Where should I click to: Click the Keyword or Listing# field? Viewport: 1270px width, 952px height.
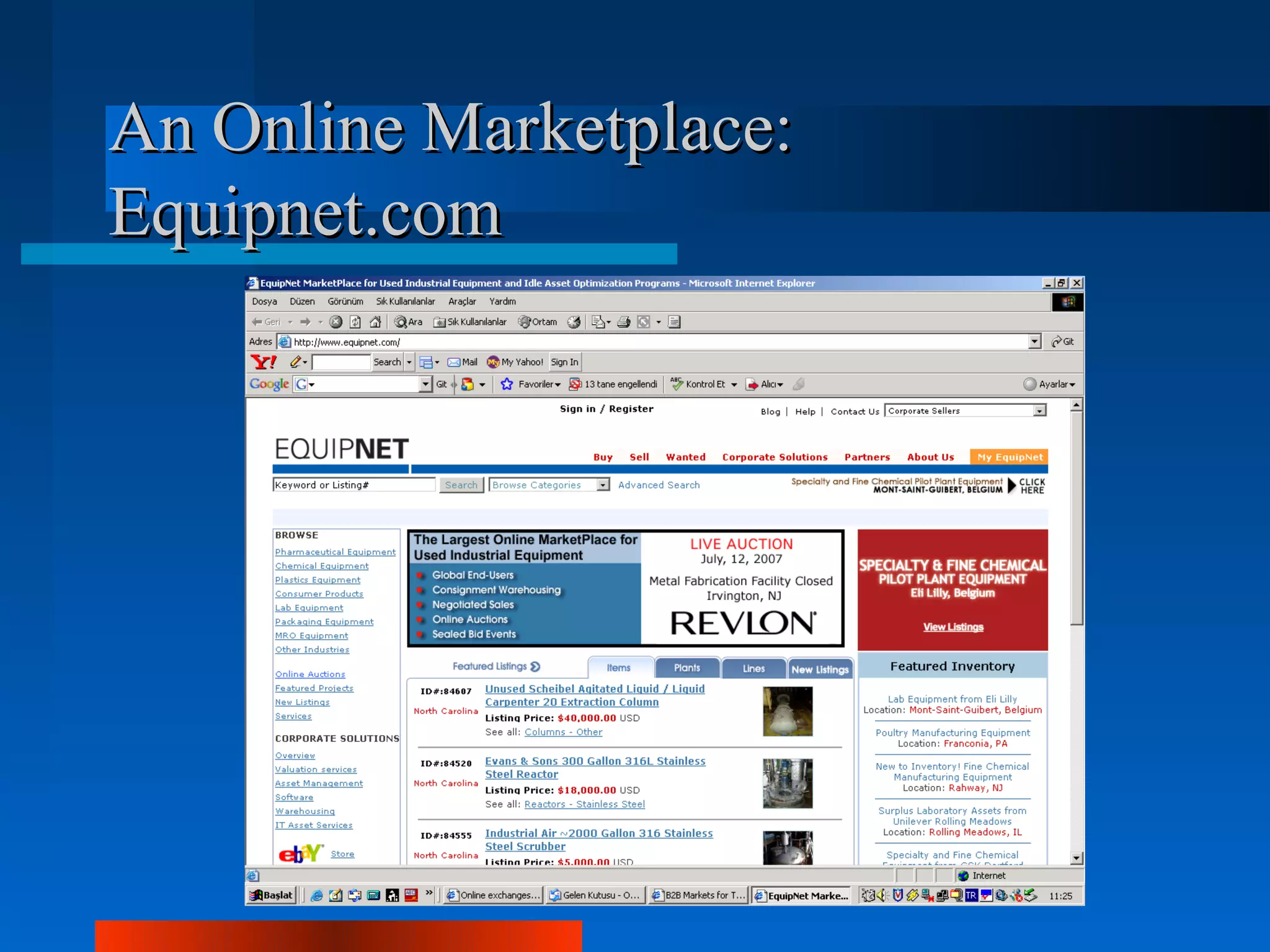(x=354, y=485)
